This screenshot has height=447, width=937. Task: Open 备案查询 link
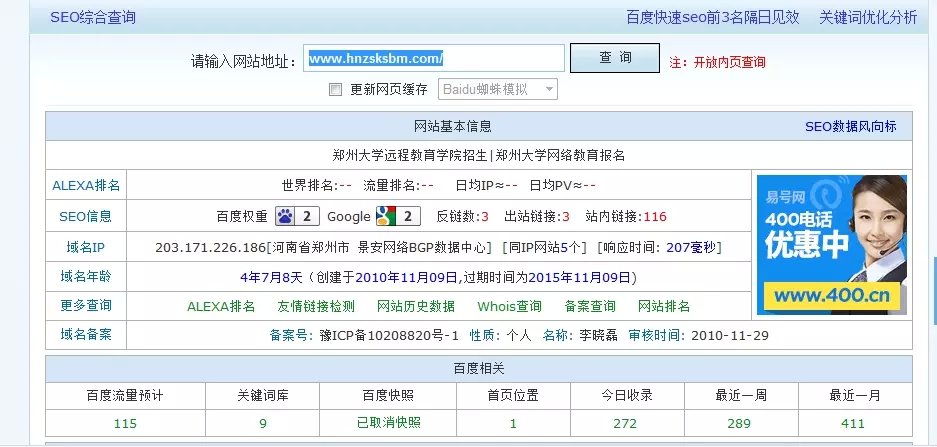[x=589, y=306]
